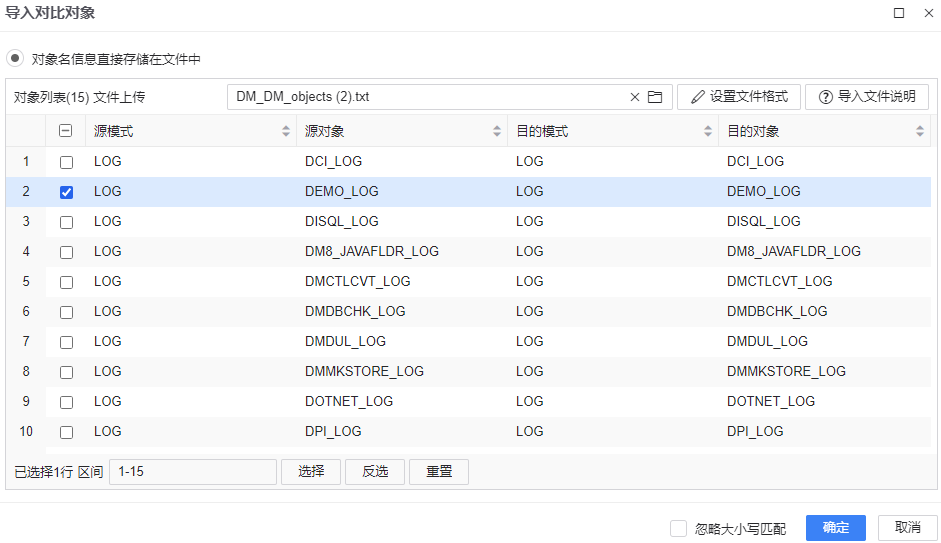Sort by 源对象 column arrows
This screenshot has height=543, width=941.
tap(497, 131)
